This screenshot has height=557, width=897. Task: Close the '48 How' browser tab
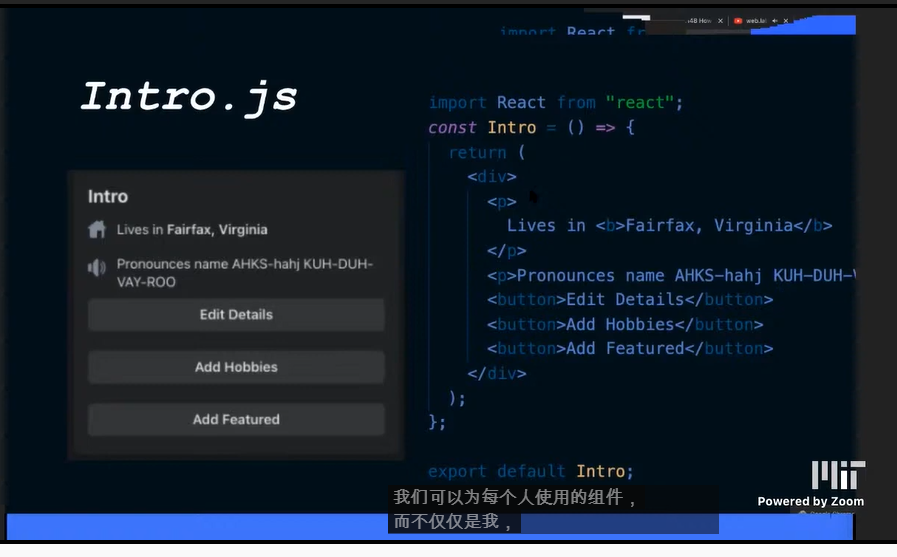click(x=720, y=21)
